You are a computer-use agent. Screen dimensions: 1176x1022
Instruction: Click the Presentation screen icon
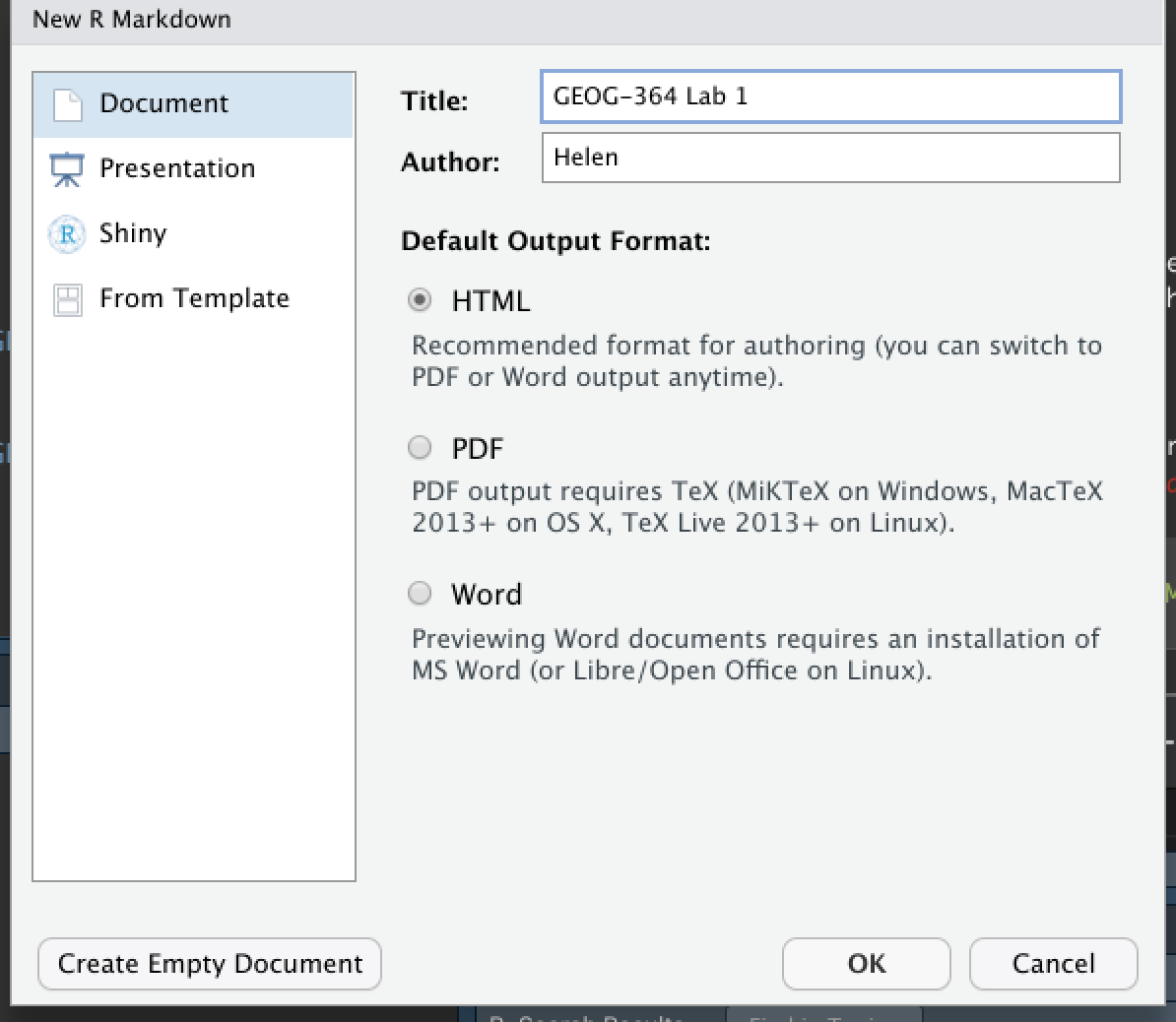pyautogui.click(x=67, y=169)
